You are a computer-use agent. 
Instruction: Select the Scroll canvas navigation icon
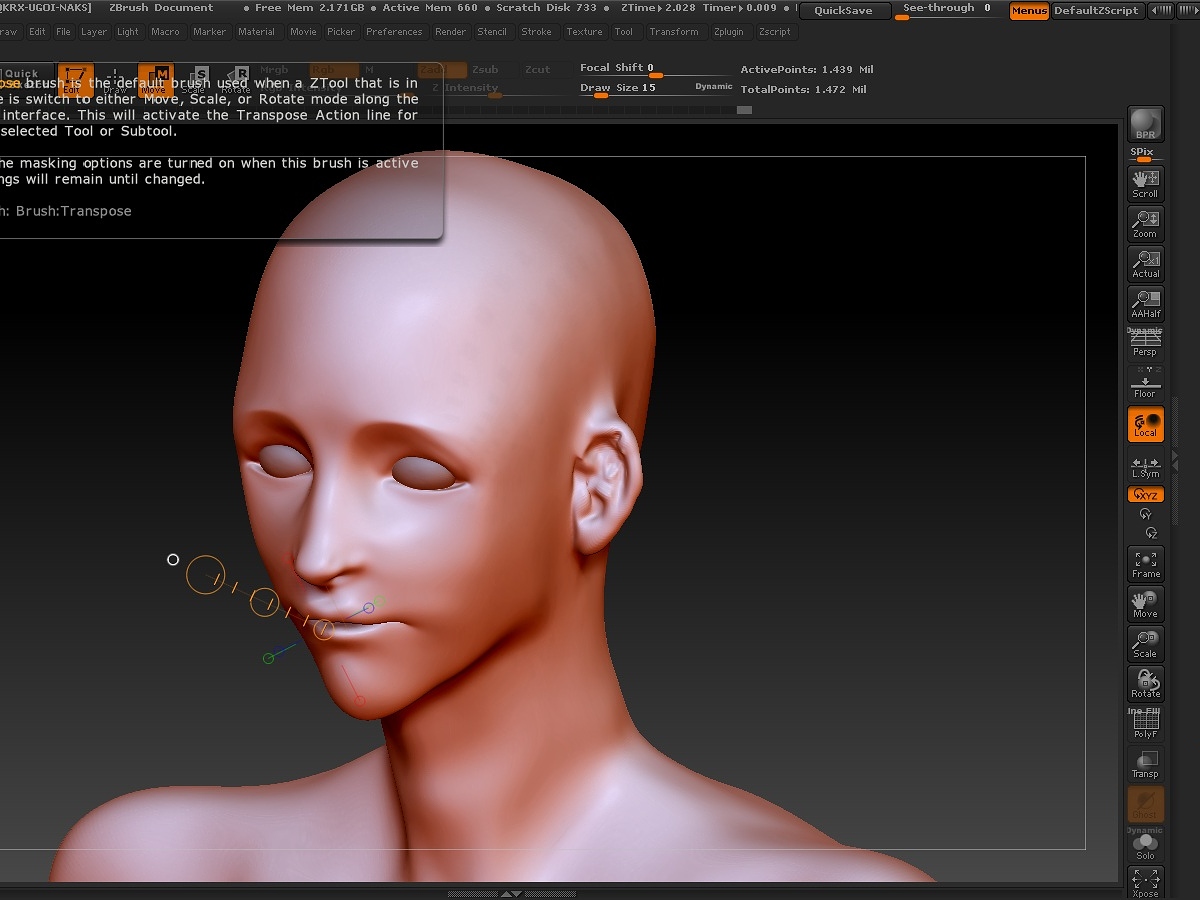click(1145, 184)
